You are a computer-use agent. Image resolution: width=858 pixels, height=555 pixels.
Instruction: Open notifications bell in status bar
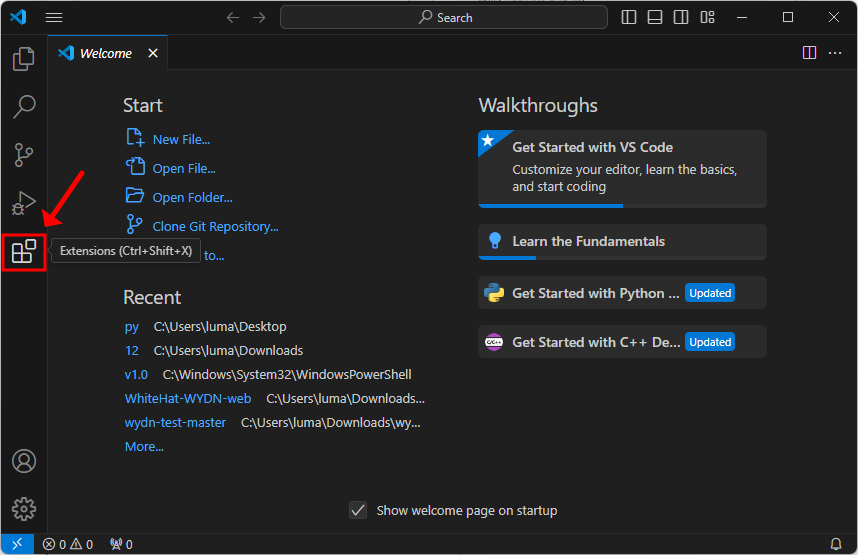836,544
